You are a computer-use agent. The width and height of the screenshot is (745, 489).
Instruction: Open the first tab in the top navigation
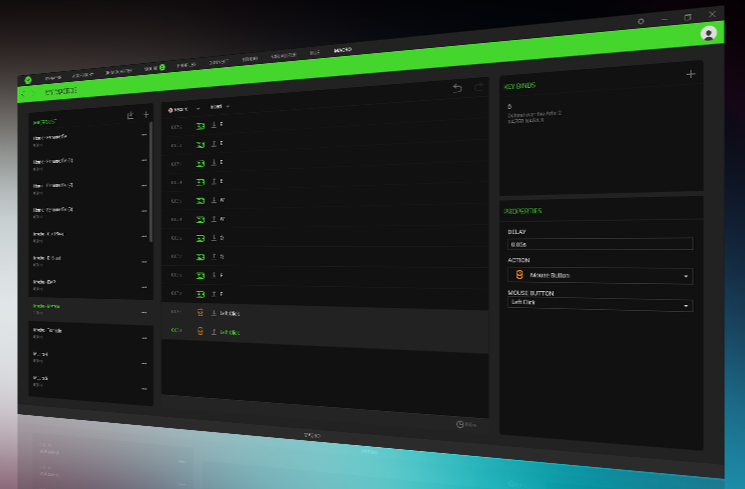(53, 77)
